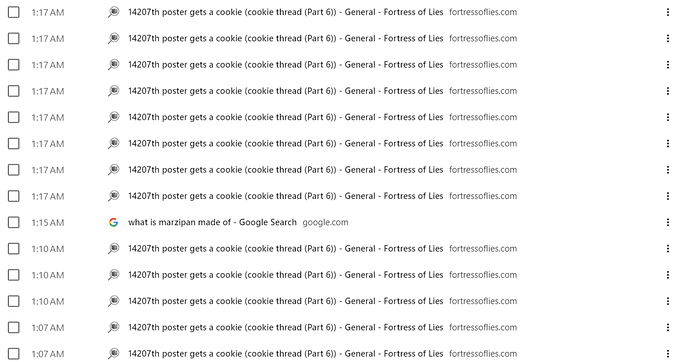The image size is (689, 362).
Task: Tick the checkbox for the 1:15 AM entry
Action: tap(14, 222)
